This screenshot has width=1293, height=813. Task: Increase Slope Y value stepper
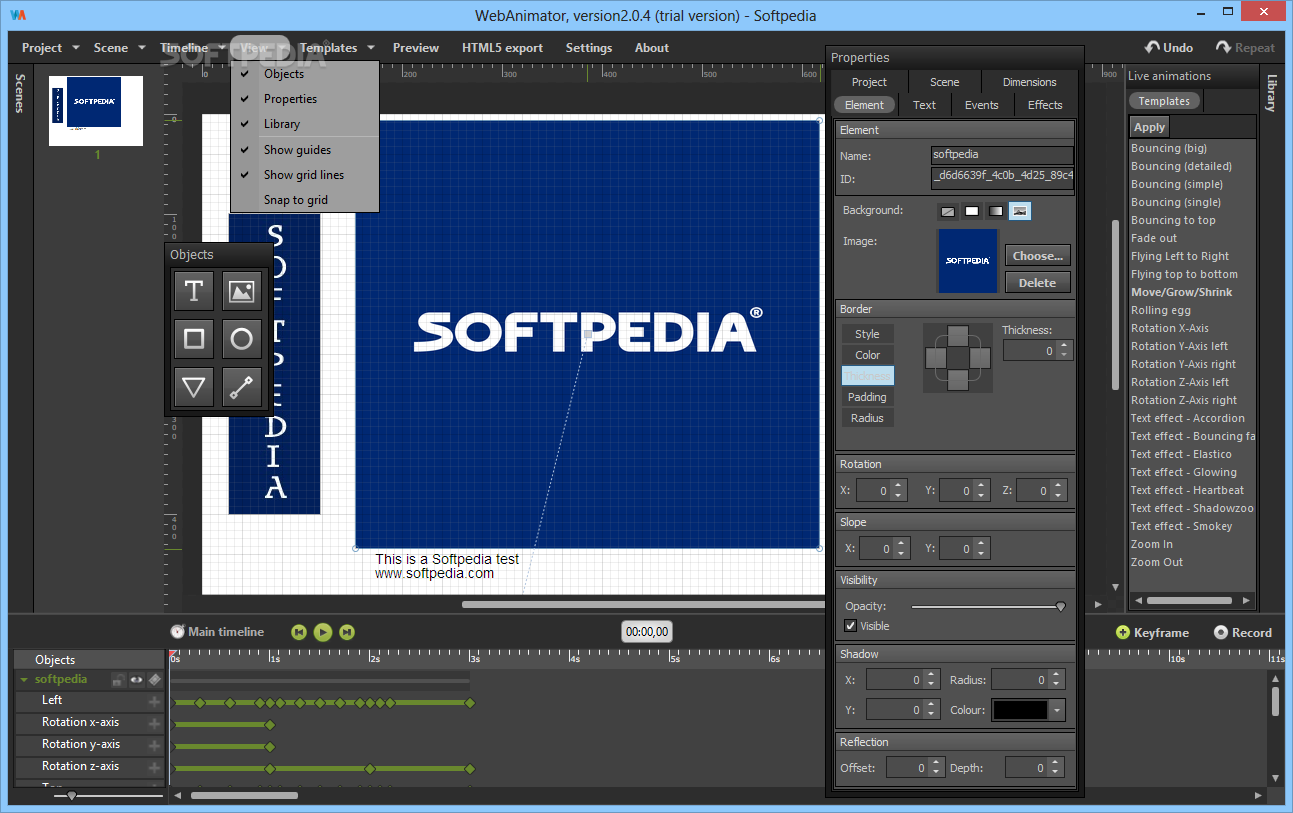coord(981,544)
